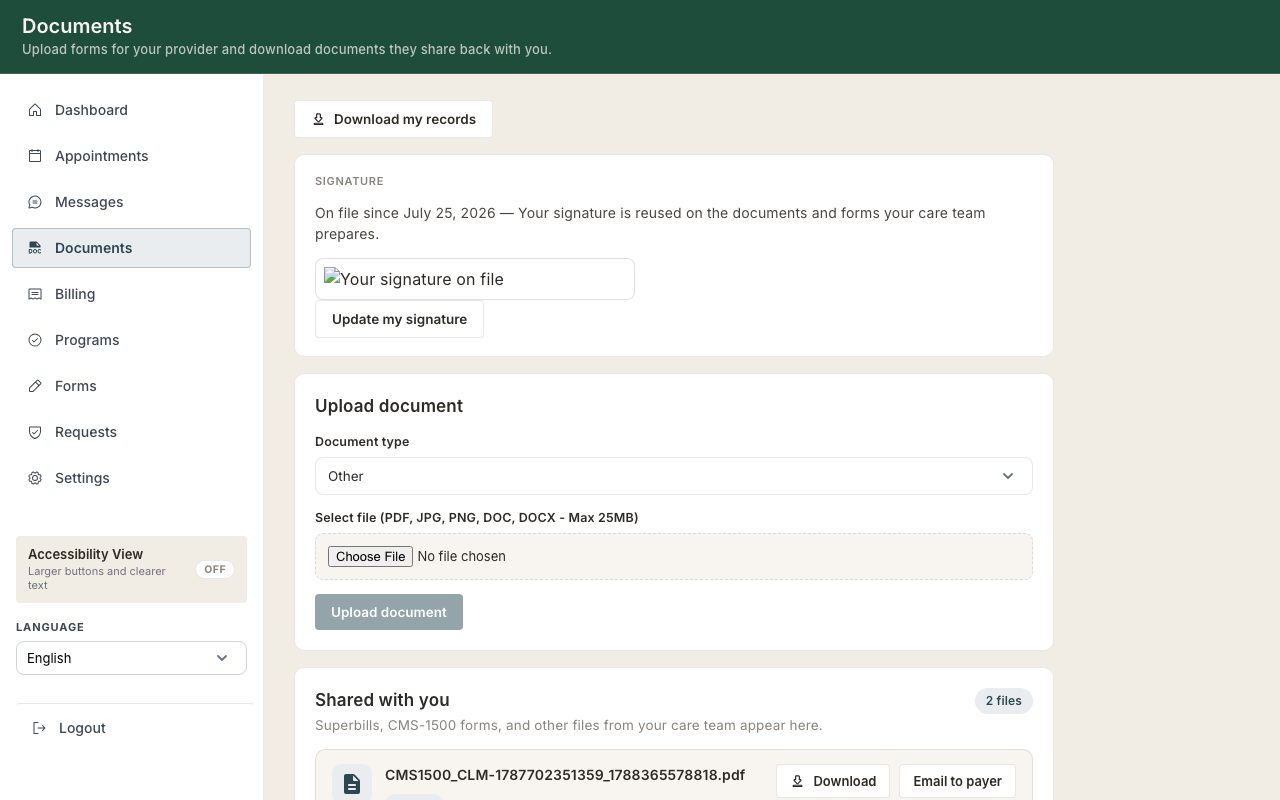Click the Choose File button
The height and width of the screenshot is (800, 1280).
pyautogui.click(x=370, y=556)
